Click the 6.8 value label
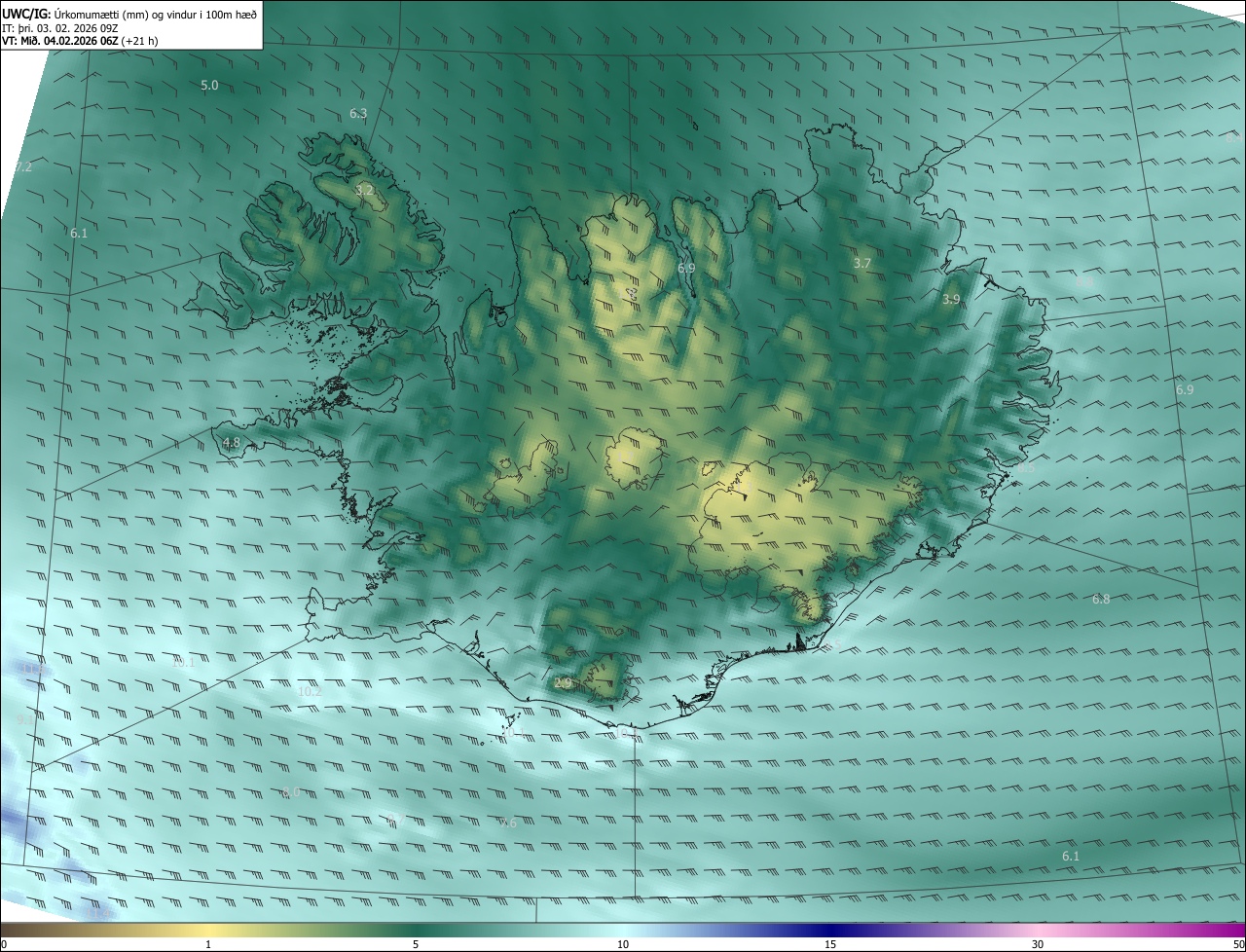 (1101, 600)
